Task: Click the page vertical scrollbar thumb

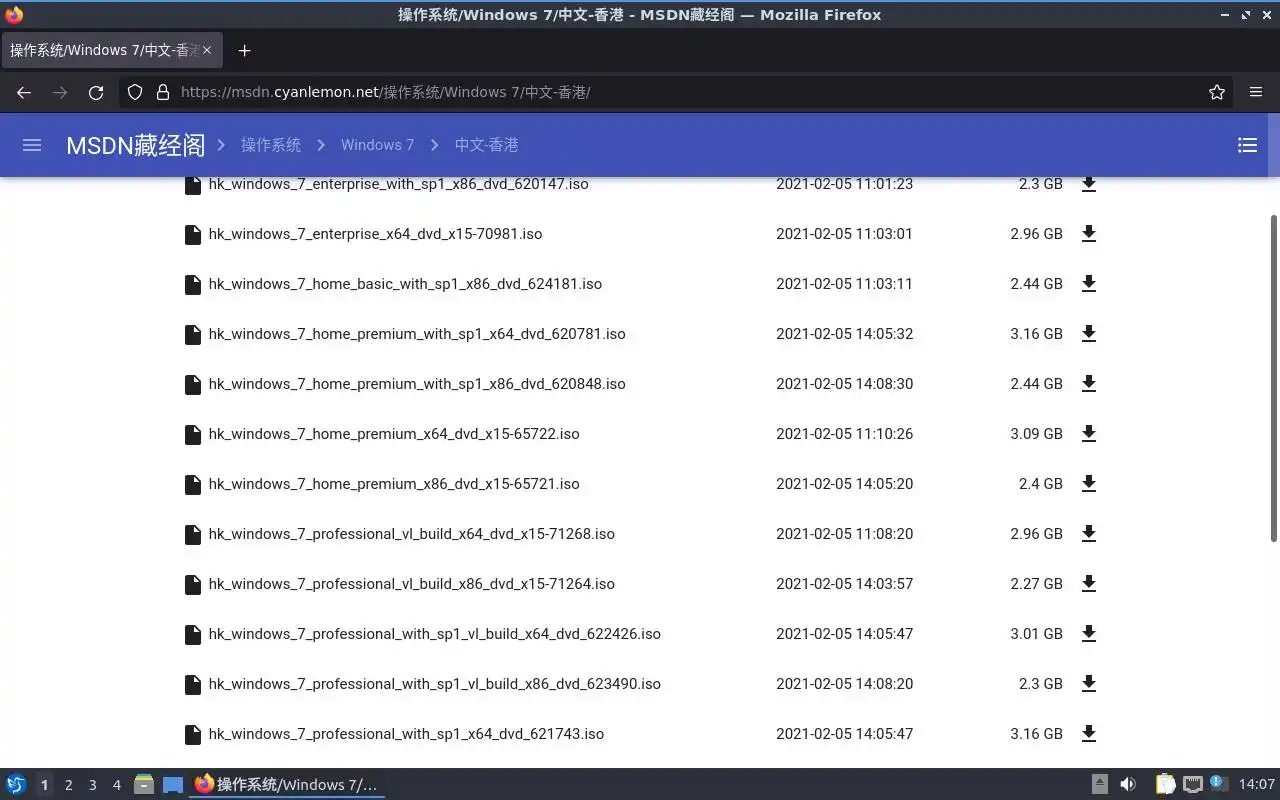Action: 1273,378
